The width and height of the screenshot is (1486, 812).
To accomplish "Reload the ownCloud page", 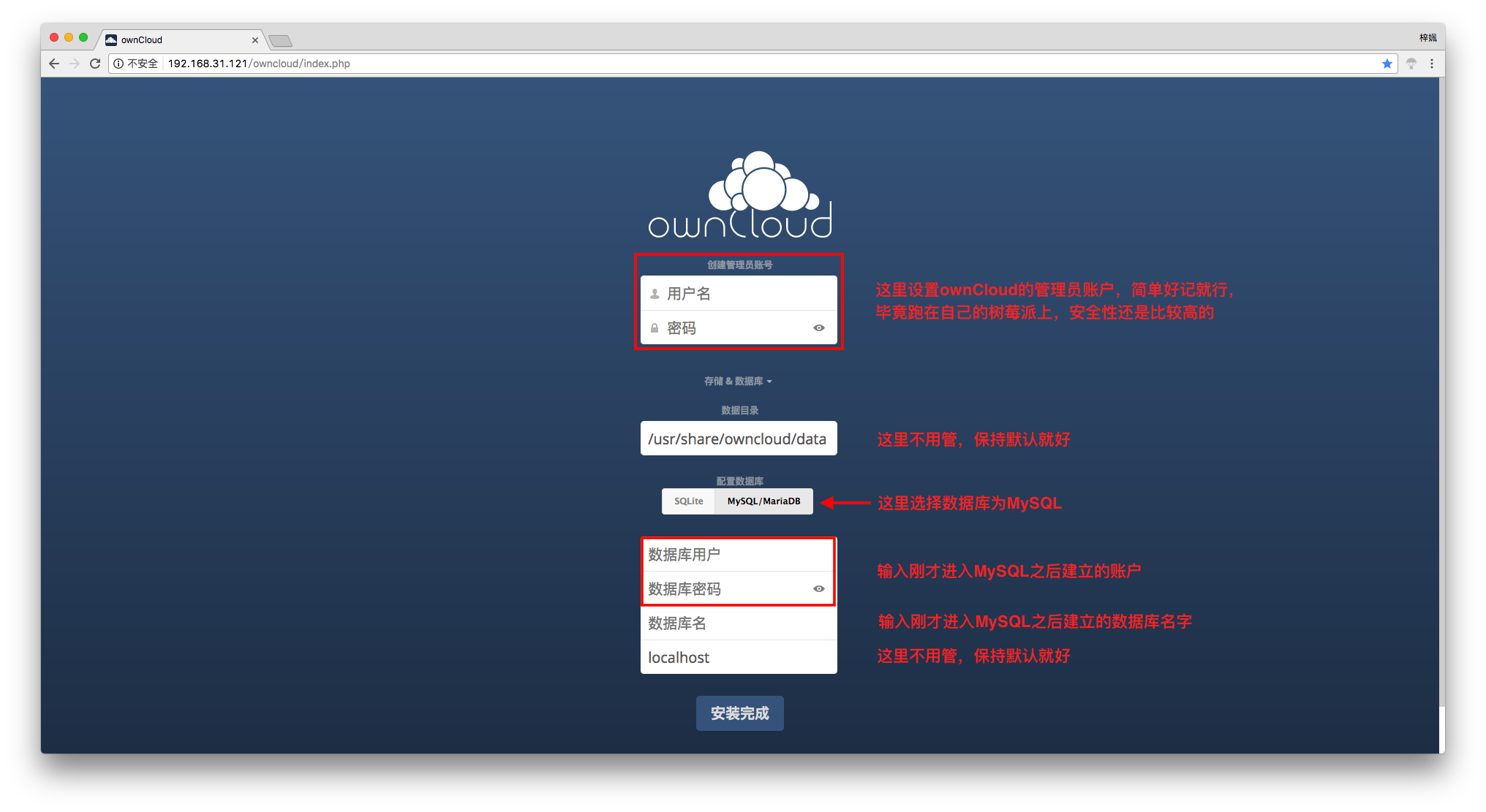I will point(95,64).
